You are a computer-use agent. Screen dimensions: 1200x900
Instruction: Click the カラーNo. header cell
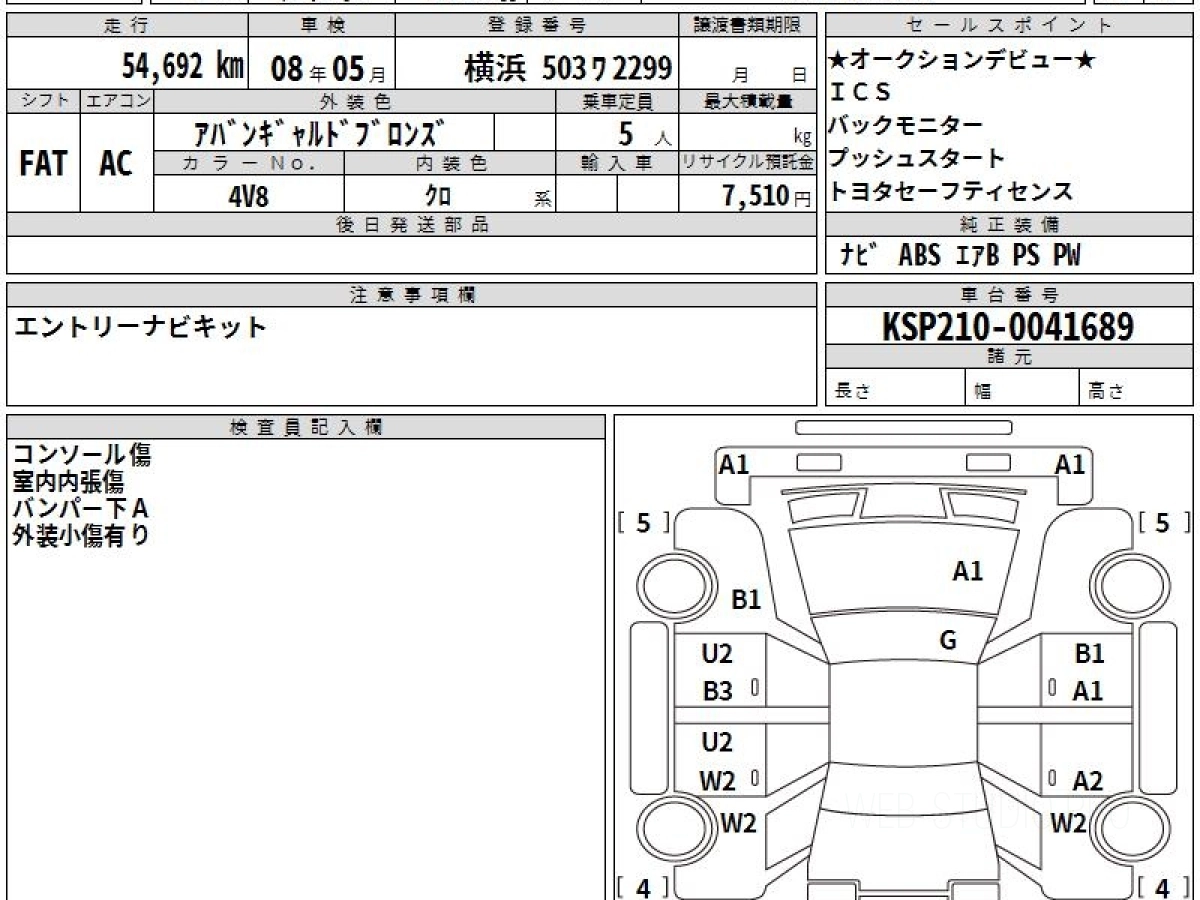(x=249, y=163)
